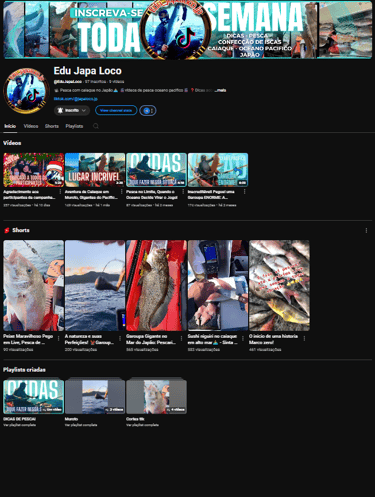This screenshot has height=497, width=375.
Task: Click the round blue icon beside View channel stats
Action: pyautogui.click(x=148, y=110)
